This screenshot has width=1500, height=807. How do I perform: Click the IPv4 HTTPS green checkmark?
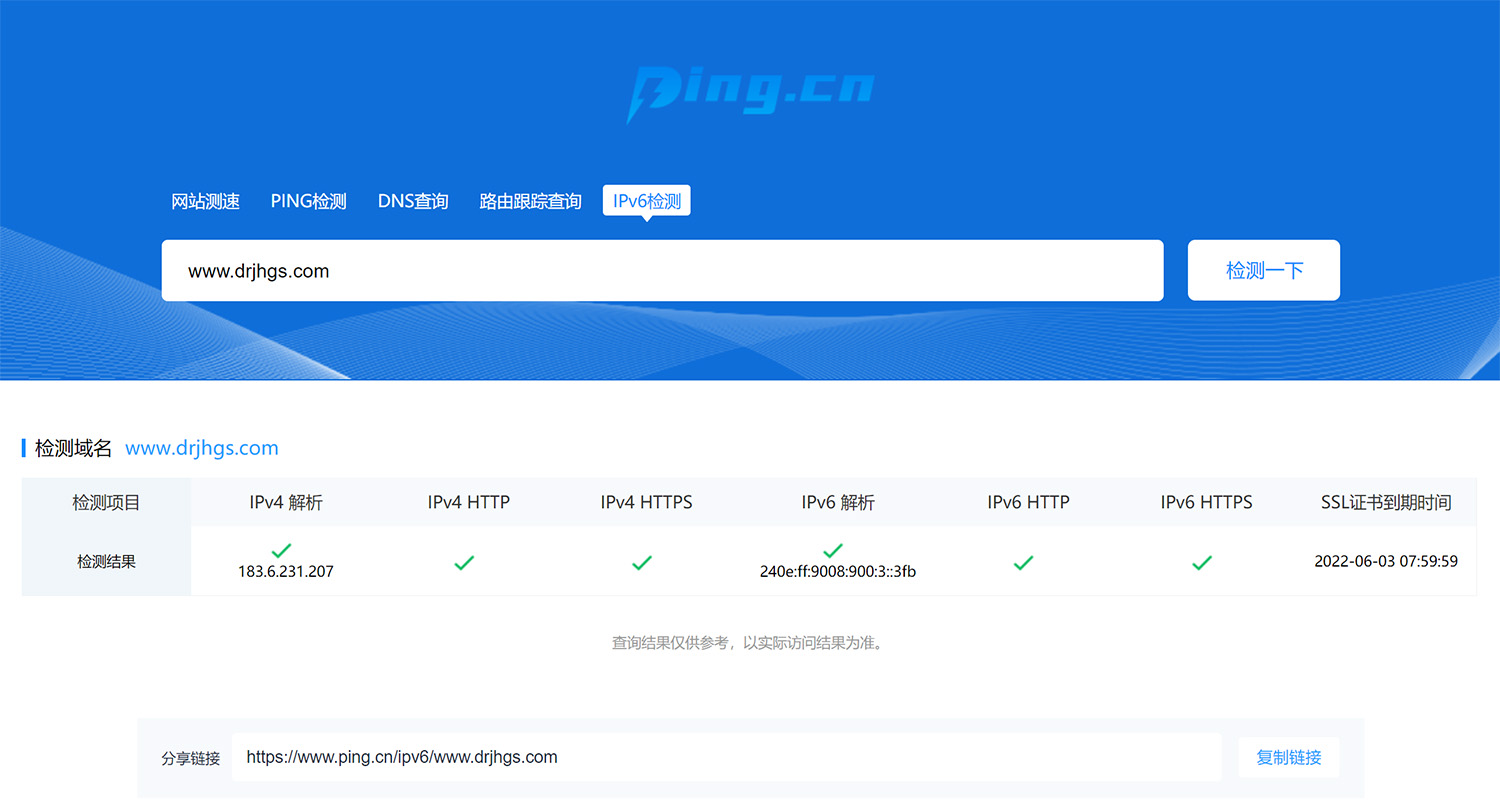click(642, 563)
